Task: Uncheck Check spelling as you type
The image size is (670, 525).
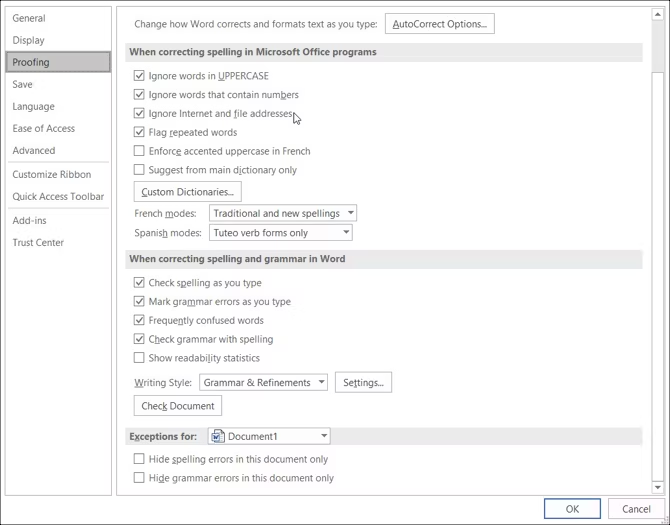Action: tap(139, 283)
